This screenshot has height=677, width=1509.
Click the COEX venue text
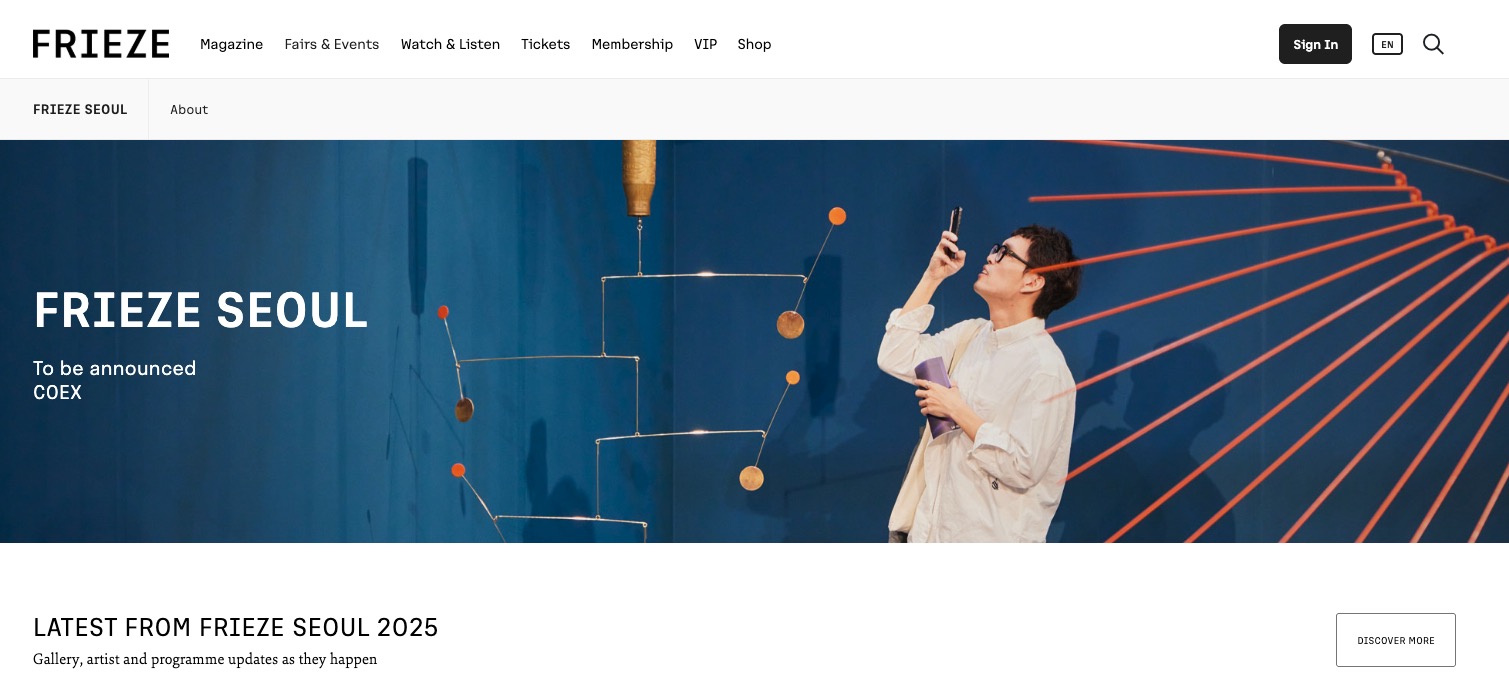coord(57,393)
